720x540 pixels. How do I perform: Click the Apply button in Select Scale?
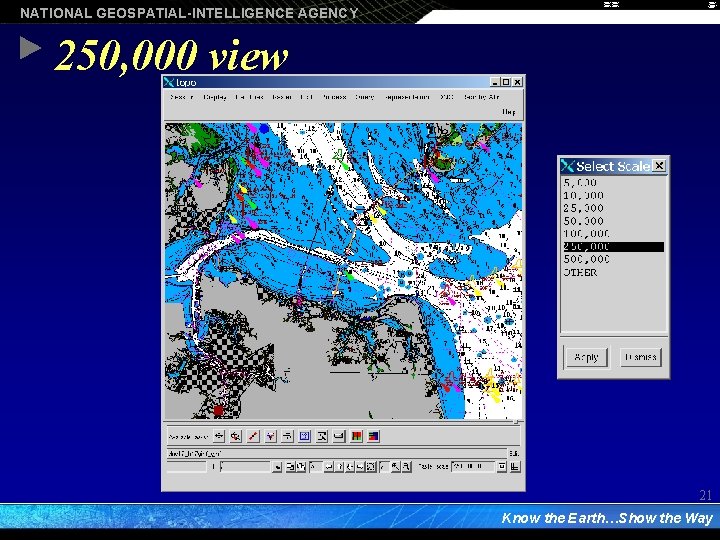point(586,357)
